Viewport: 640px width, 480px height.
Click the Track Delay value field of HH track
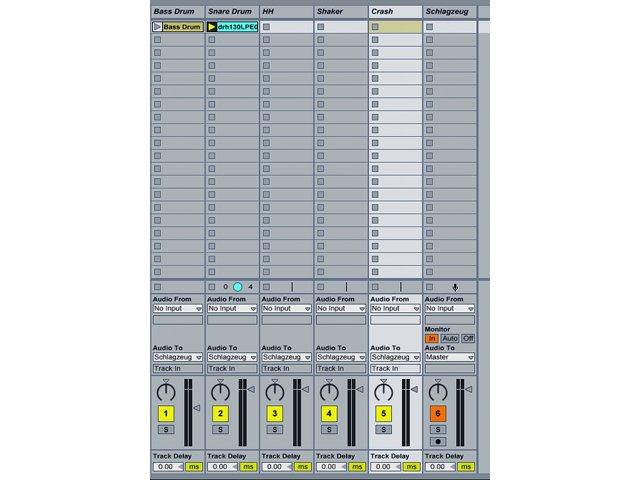click(x=277, y=467)
